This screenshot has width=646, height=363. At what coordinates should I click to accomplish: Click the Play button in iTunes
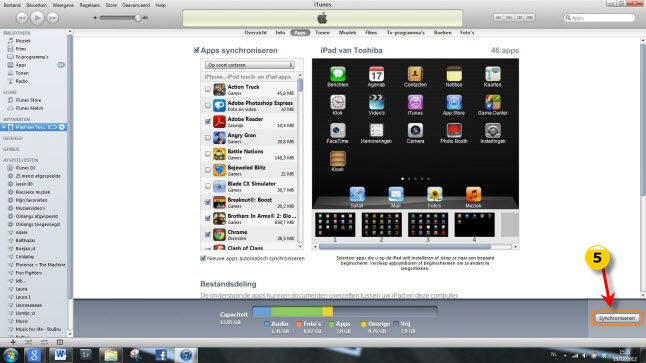click(x=37, y=18)
